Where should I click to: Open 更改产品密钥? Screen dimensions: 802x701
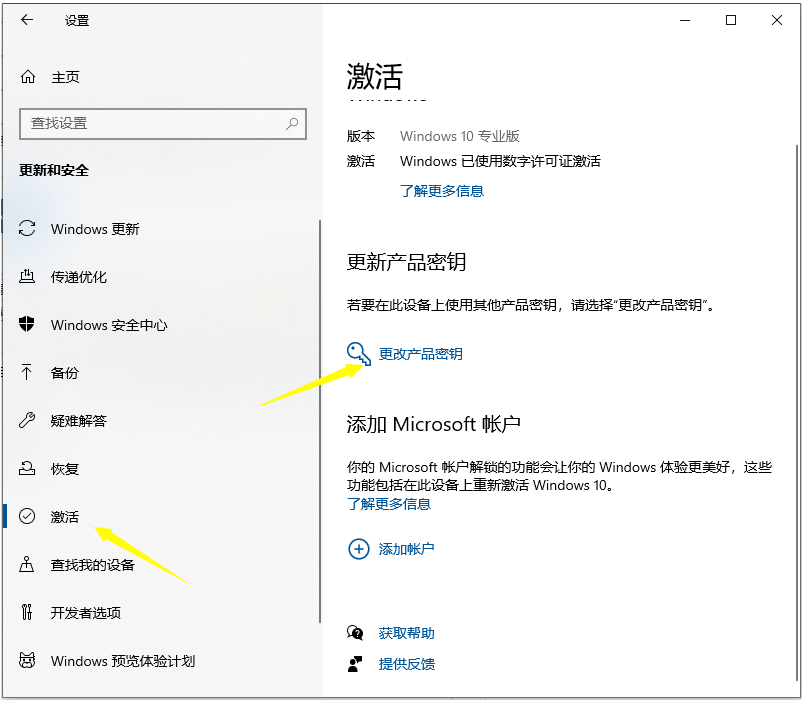[x=422, y=353]
